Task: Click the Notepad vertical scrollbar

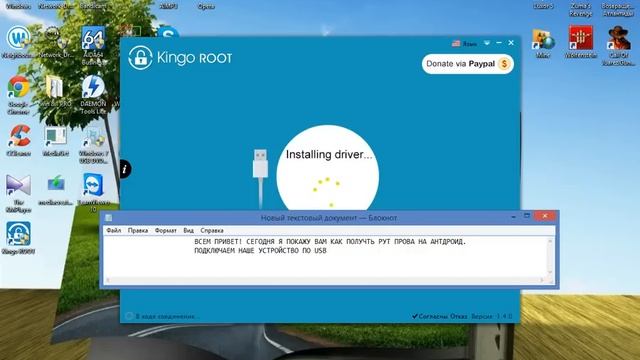Action: pyautogui.click(x=550, y=256)
